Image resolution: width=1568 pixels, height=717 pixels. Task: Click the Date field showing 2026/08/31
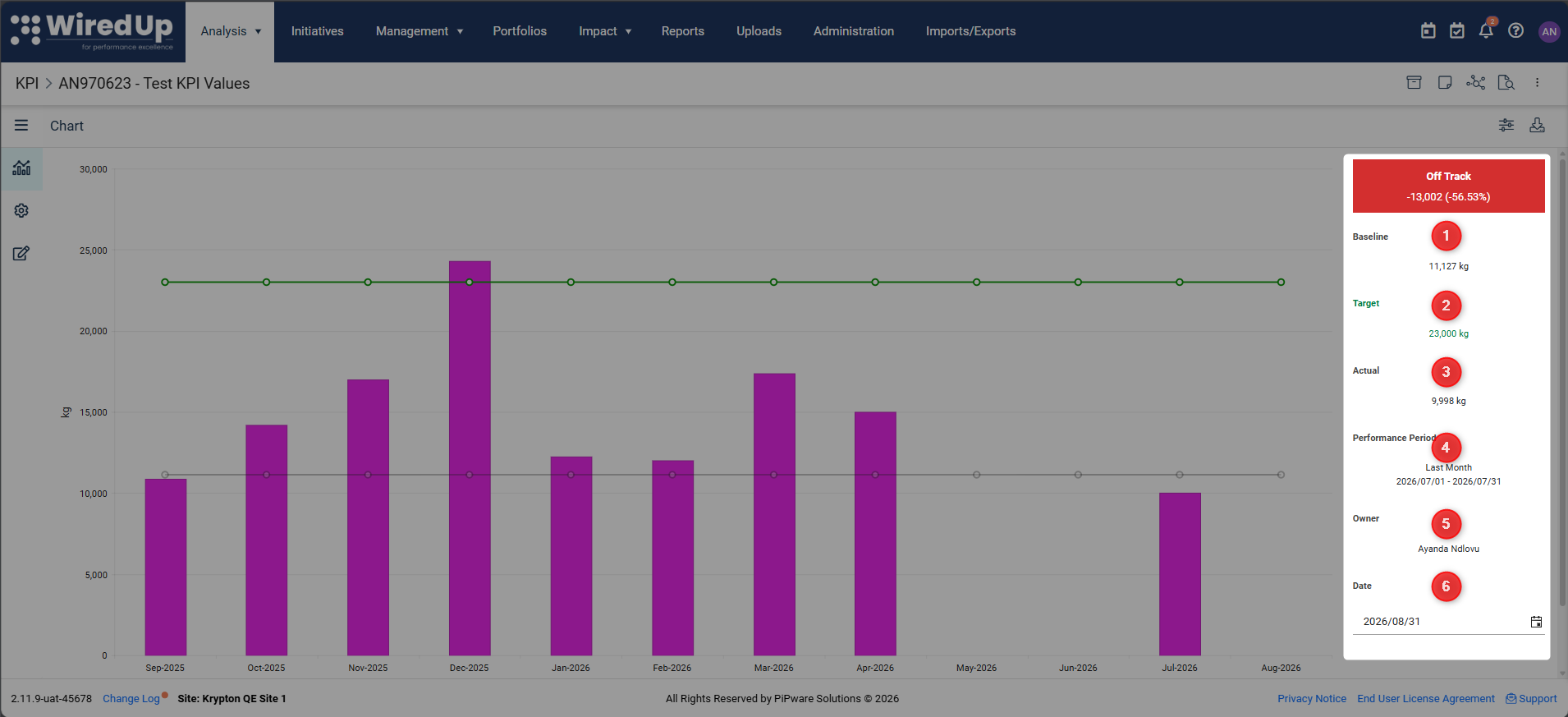click(x=1449, y=622)
